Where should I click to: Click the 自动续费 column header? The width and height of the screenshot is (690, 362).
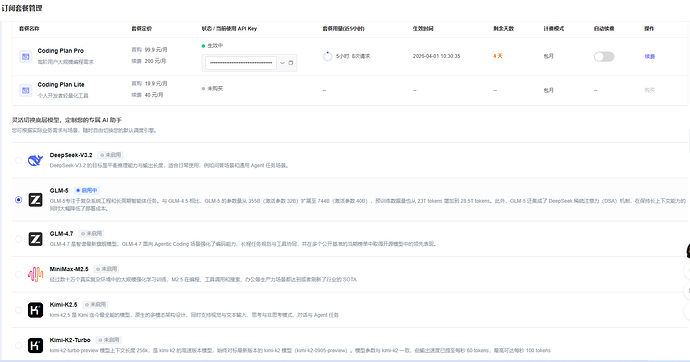coord(604,29)
